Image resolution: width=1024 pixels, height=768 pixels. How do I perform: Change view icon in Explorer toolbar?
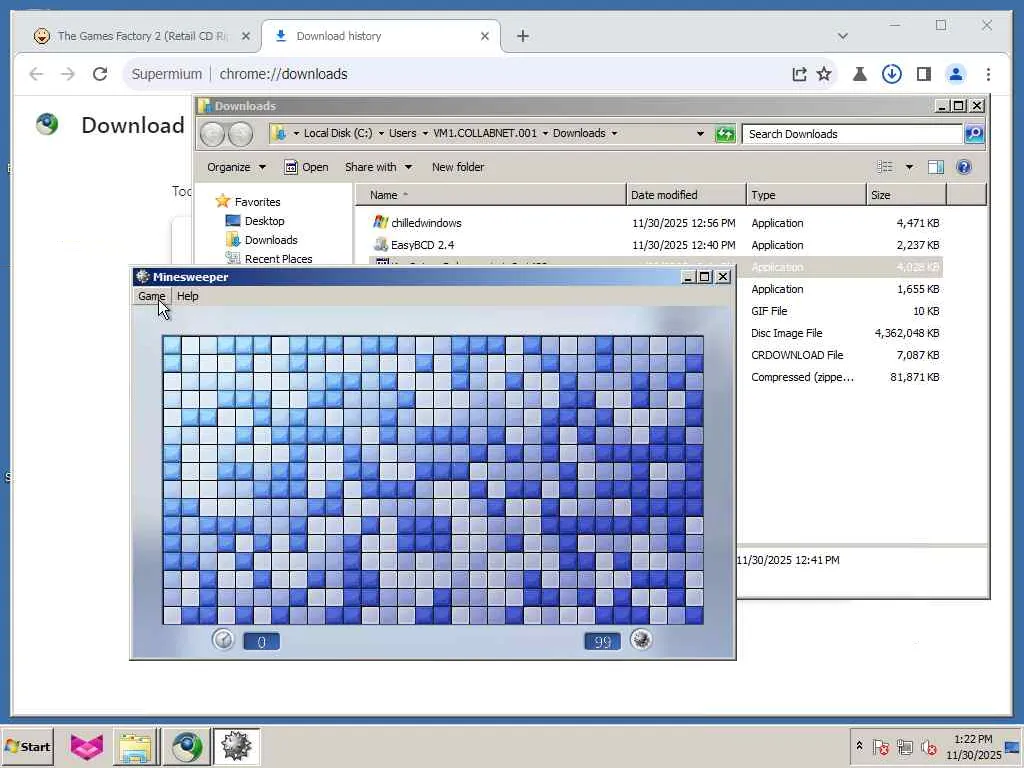click(x=885, y=167)
